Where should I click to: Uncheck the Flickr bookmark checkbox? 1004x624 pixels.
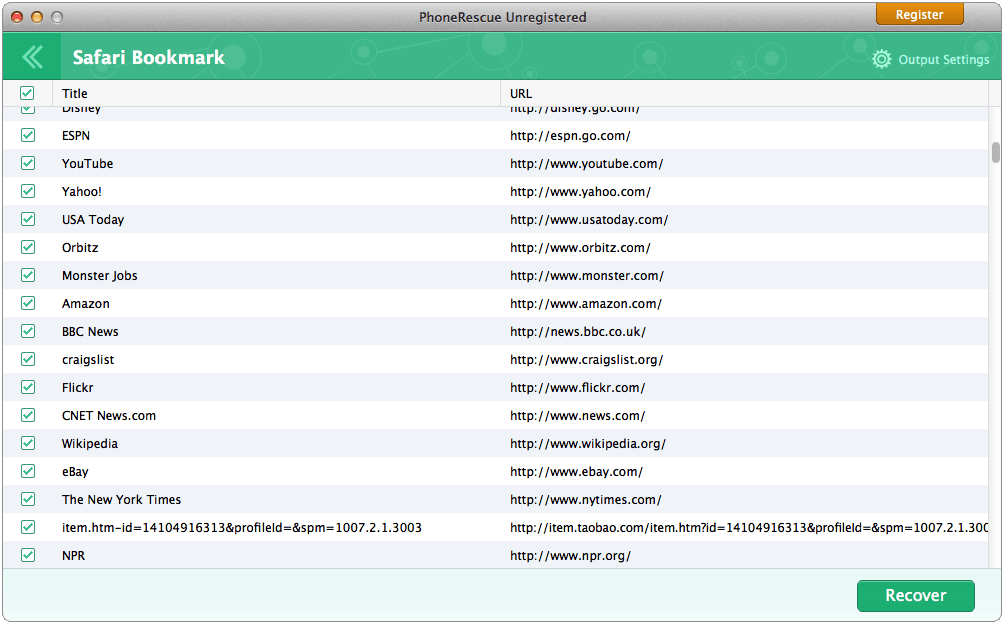28,387
